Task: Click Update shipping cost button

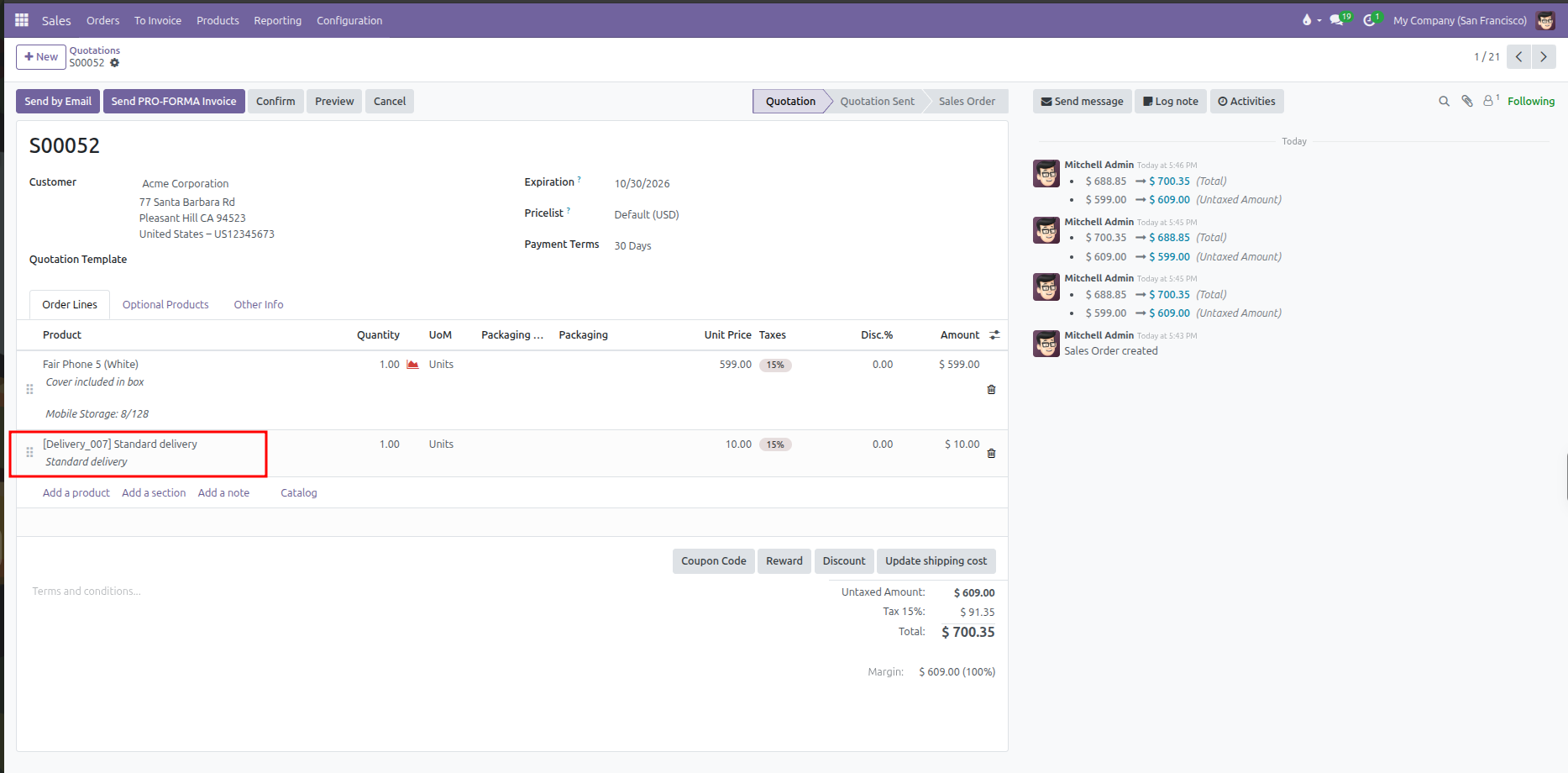Action: tap(936, 561)
